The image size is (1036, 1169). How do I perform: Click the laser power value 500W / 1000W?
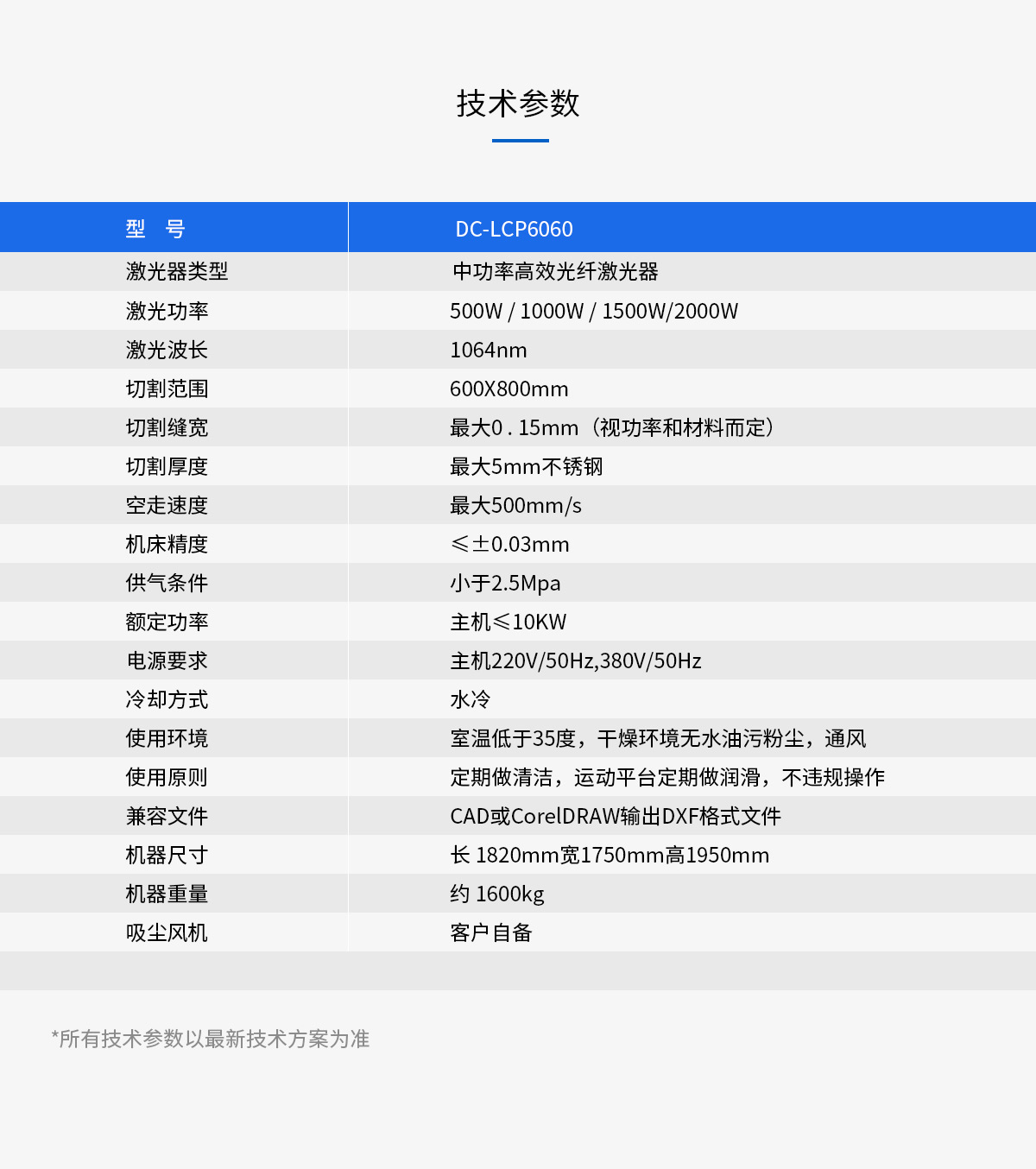[593, 311]
